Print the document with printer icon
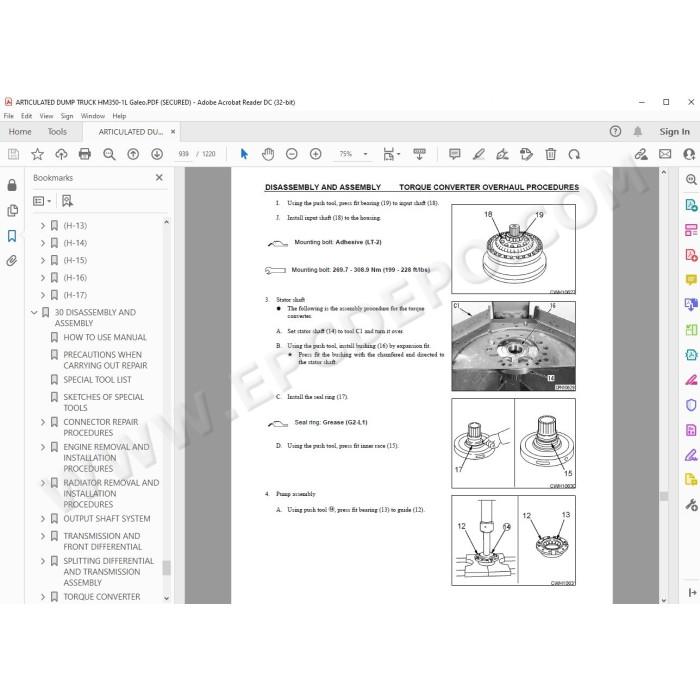The height and width of the screenshot is (700, 700). (x=85, y=154)
